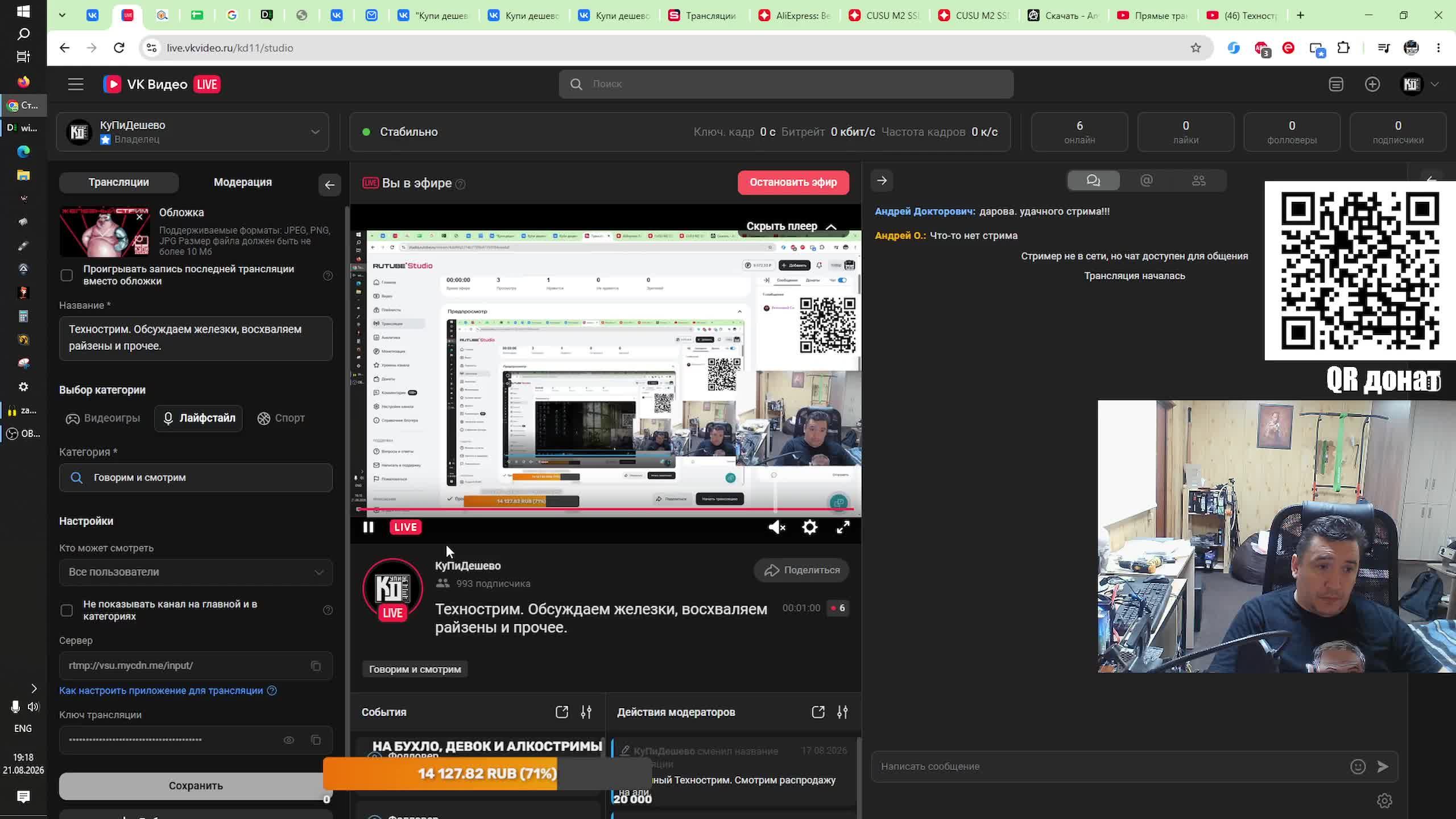Image resolution: width=1456 pixels, height=819 pixels.
Task: Switch to the Модерация tab
Action: click(x=243, y=182)
